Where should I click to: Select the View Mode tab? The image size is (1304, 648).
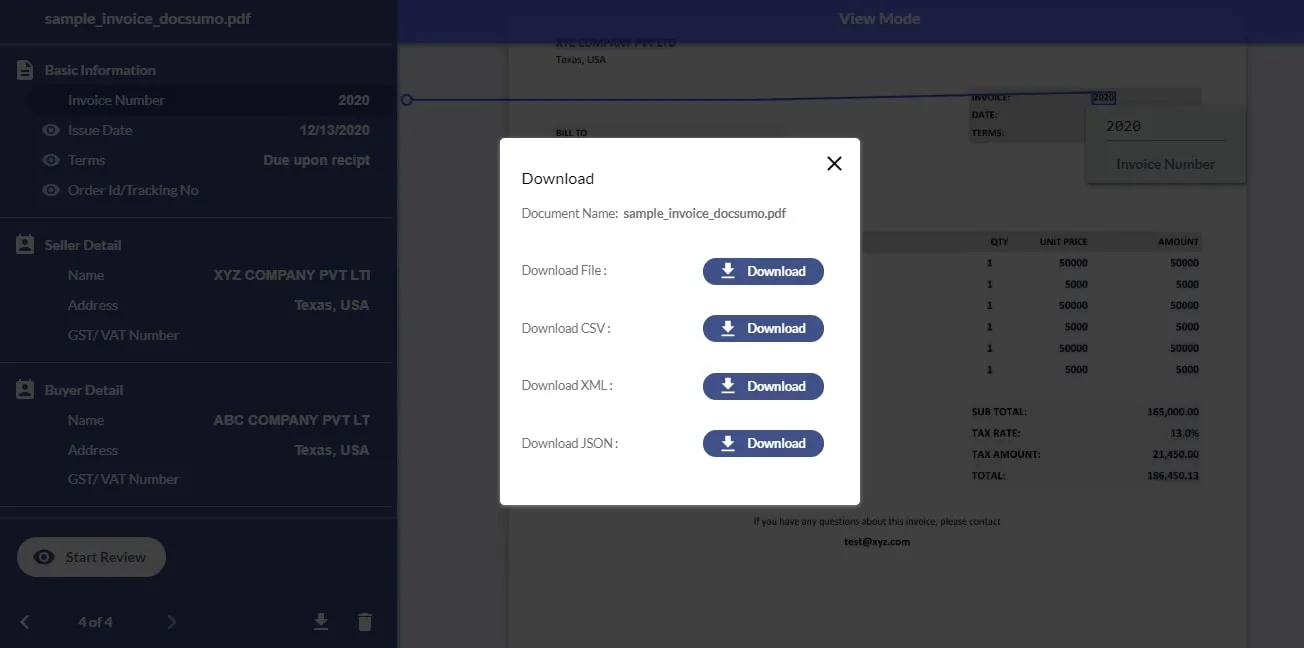coord(879,18)
